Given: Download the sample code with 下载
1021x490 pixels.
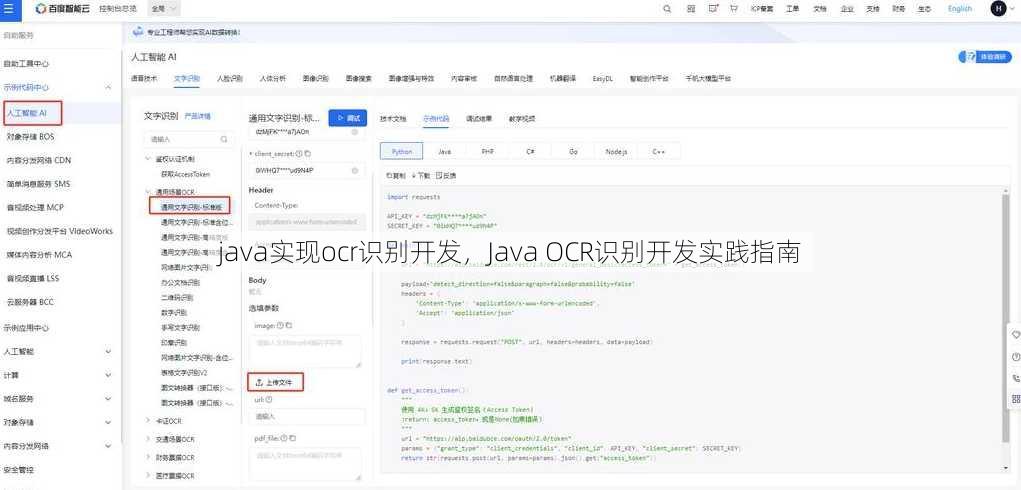Looking at the screenshot, I should pyautogui.click(x=421, y=176).
